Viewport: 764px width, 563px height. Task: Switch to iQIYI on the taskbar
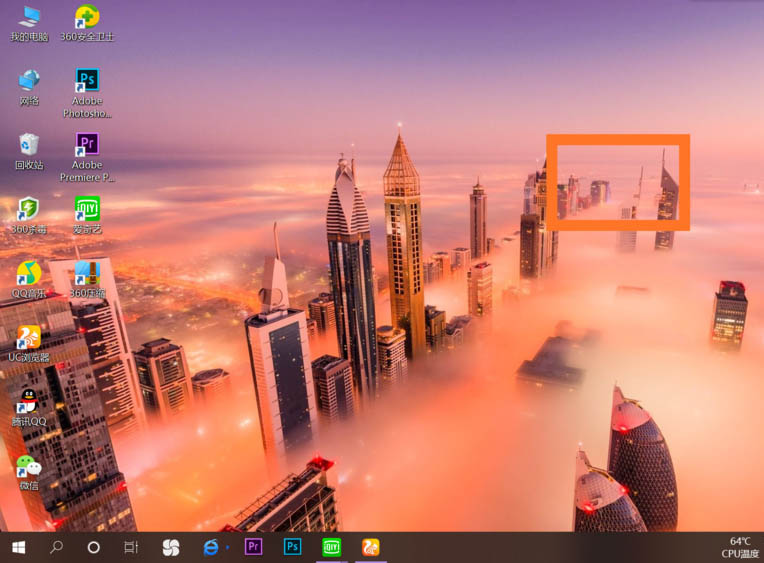pos(332,547)
